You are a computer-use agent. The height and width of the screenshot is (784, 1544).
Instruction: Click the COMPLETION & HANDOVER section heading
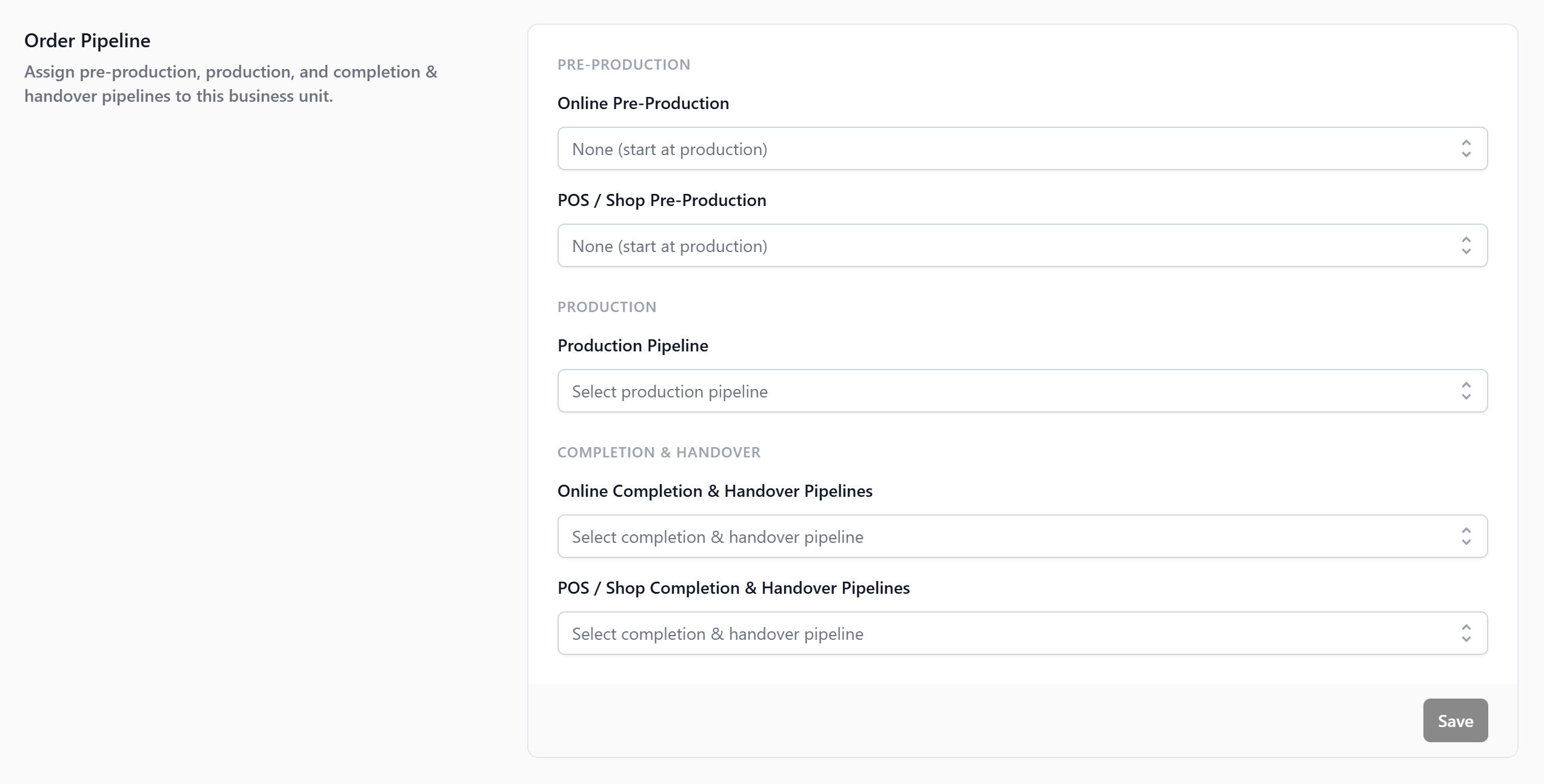point(659,453)
